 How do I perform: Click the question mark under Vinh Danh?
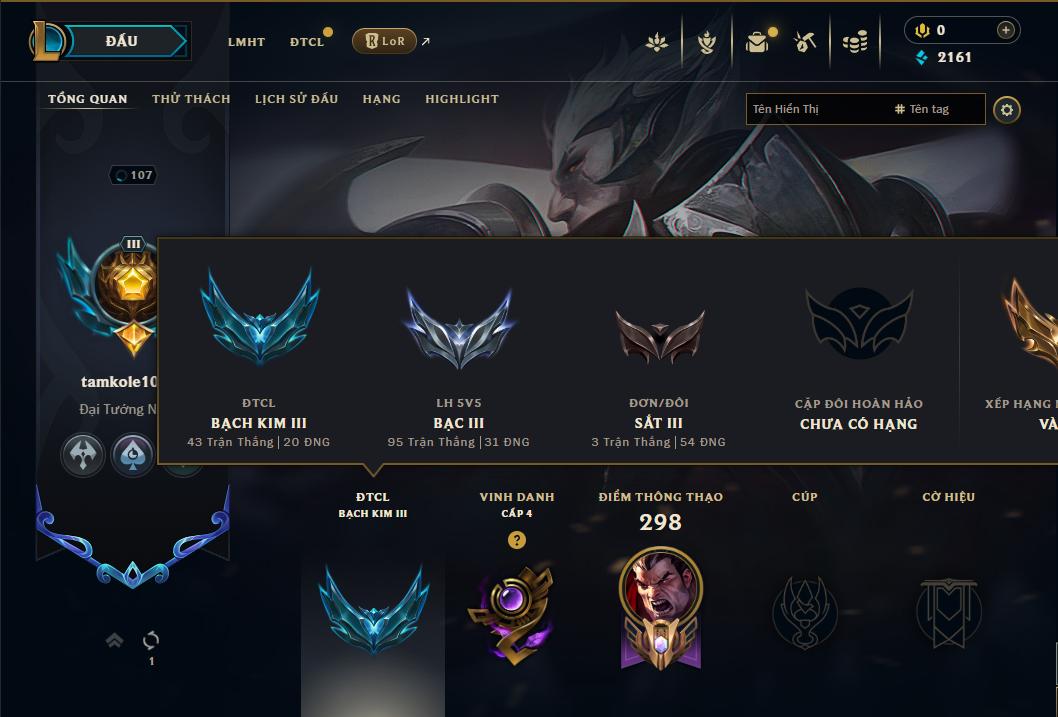point(516,540)
